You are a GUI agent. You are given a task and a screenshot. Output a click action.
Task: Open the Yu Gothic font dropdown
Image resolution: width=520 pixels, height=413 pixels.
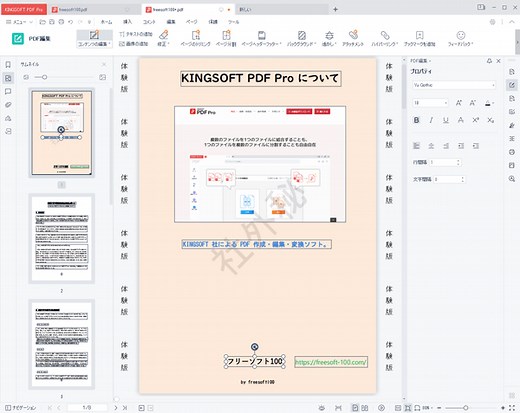(454, 85)
